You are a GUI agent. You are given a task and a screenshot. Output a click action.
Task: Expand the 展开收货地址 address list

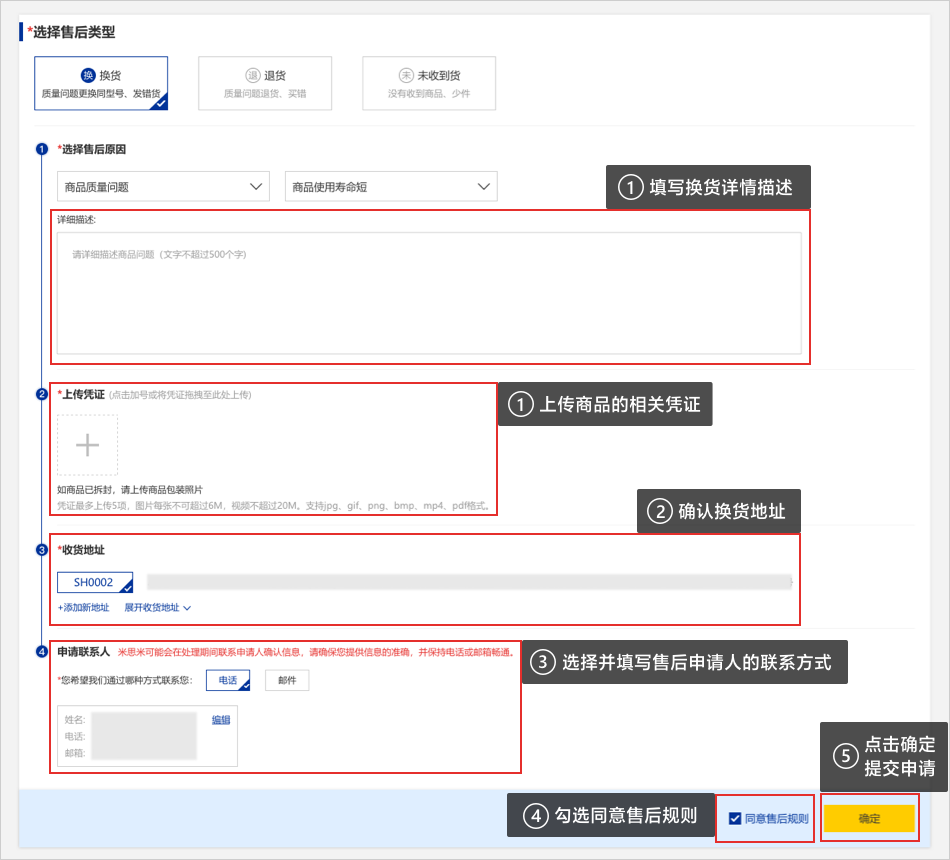click(x=157, y=607)
